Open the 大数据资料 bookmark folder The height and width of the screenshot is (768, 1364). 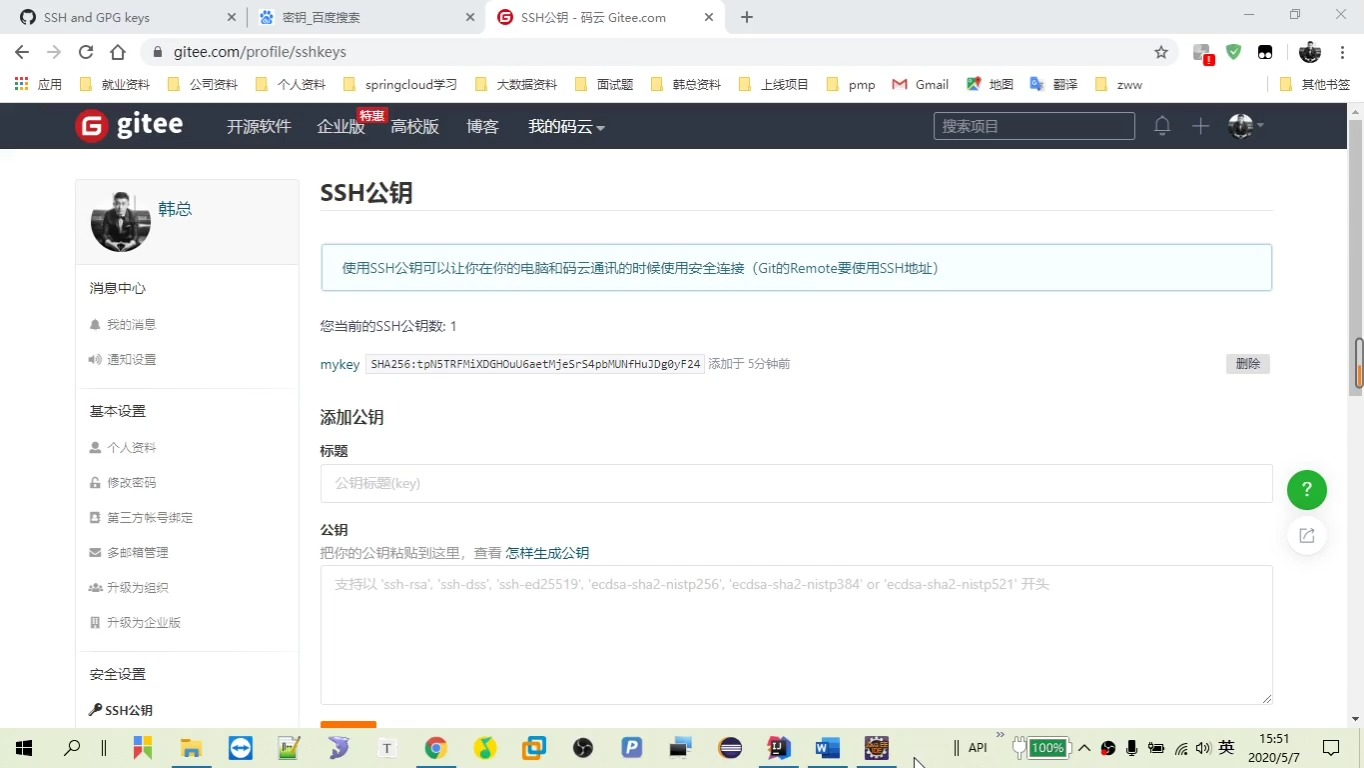(x=516, y=85)
